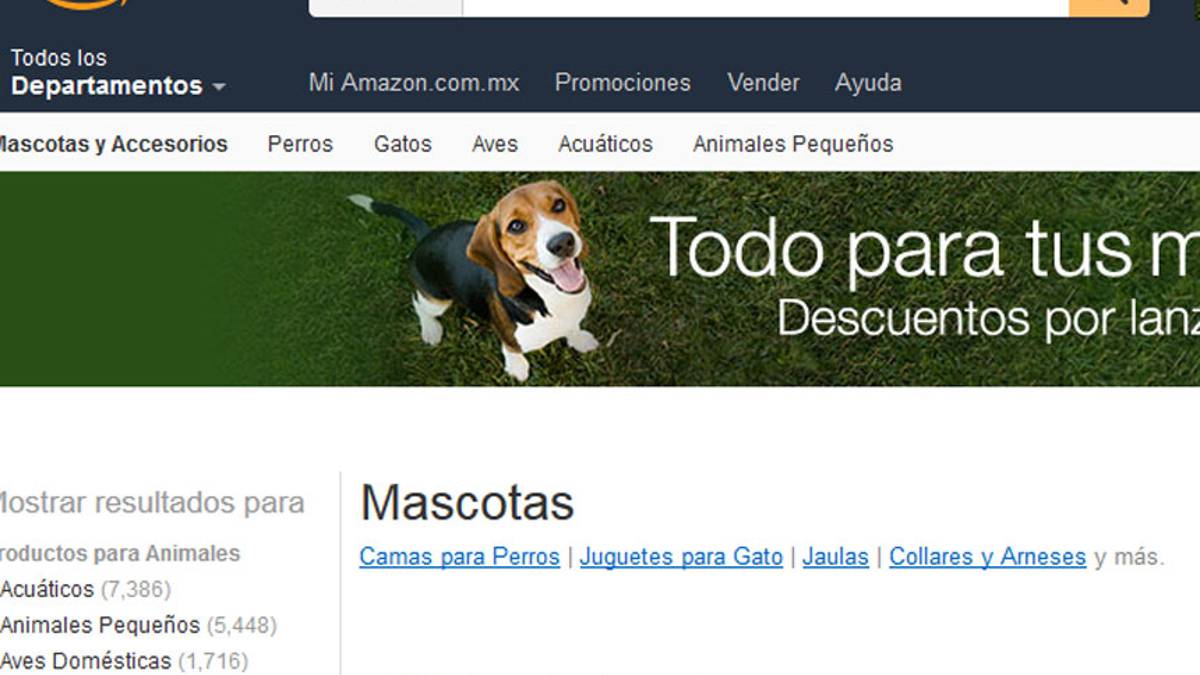Choose the Aves category tab
Screen dimensions: 1200x675
pyautogui.click(x=495, y=144)
